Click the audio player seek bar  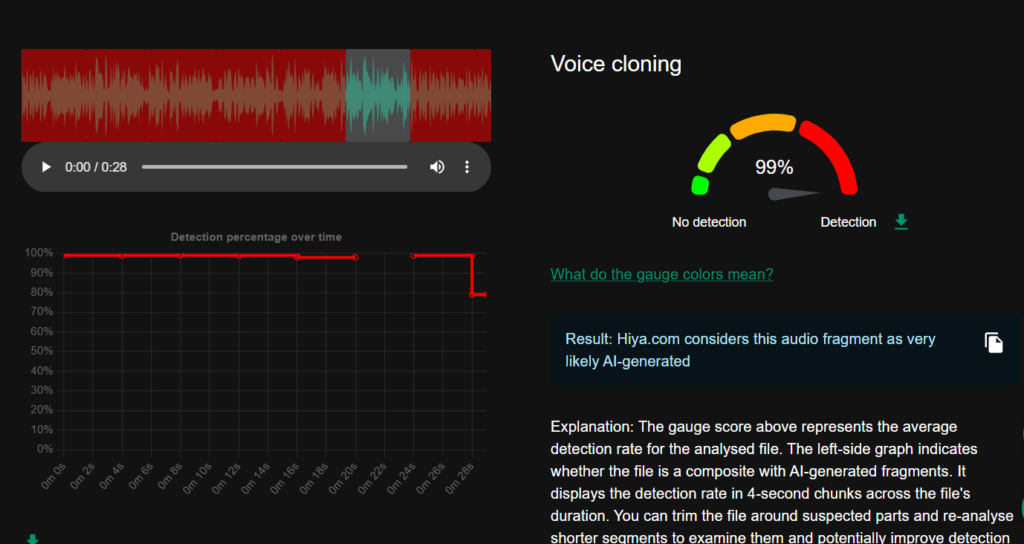(x=274, y=167)
